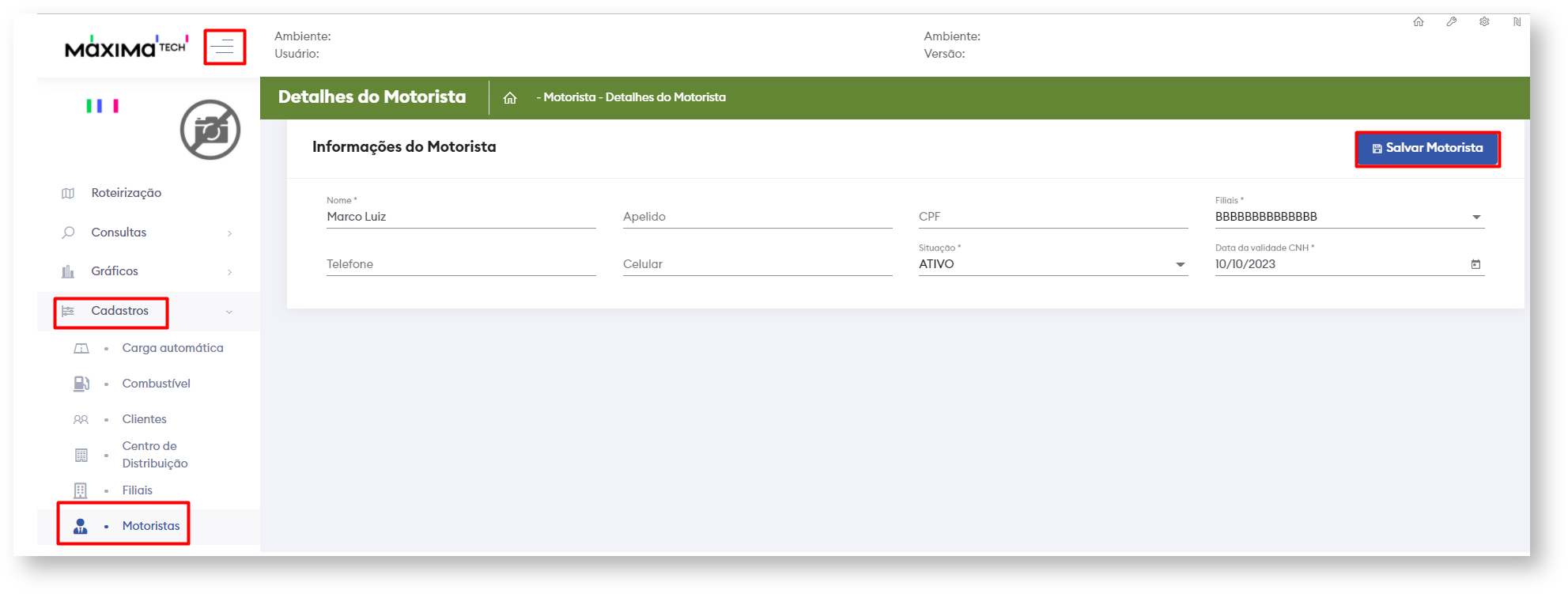Screen dimensions: 1568x594
Task: Click the no-photo profile picture placeholder
Action: click(210, 130)
